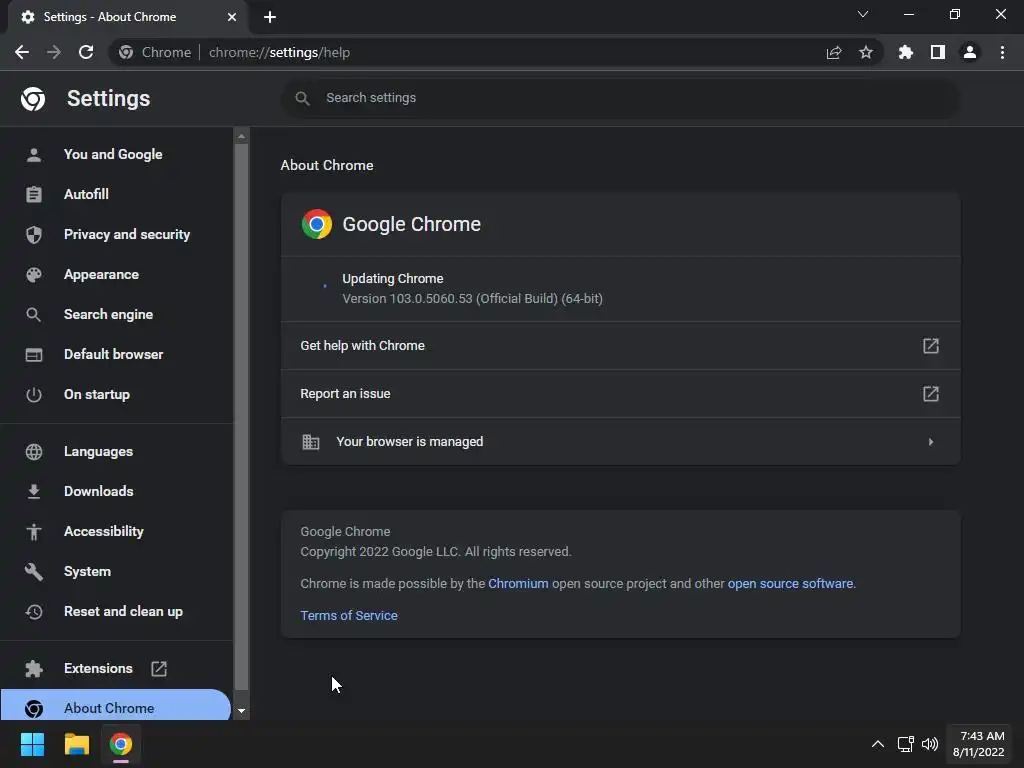Click the sidebar scrollbar down arrow
Viewport: 1024px width, 768px height.
point(241,711)
